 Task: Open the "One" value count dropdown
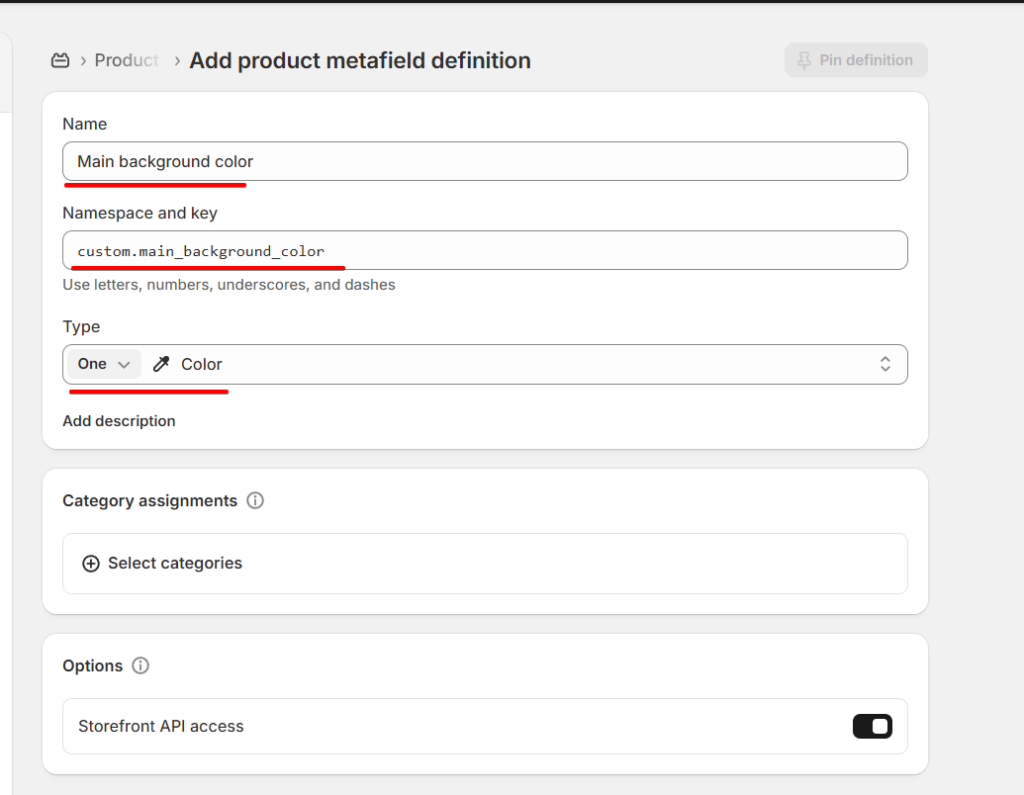pos(104,364)
